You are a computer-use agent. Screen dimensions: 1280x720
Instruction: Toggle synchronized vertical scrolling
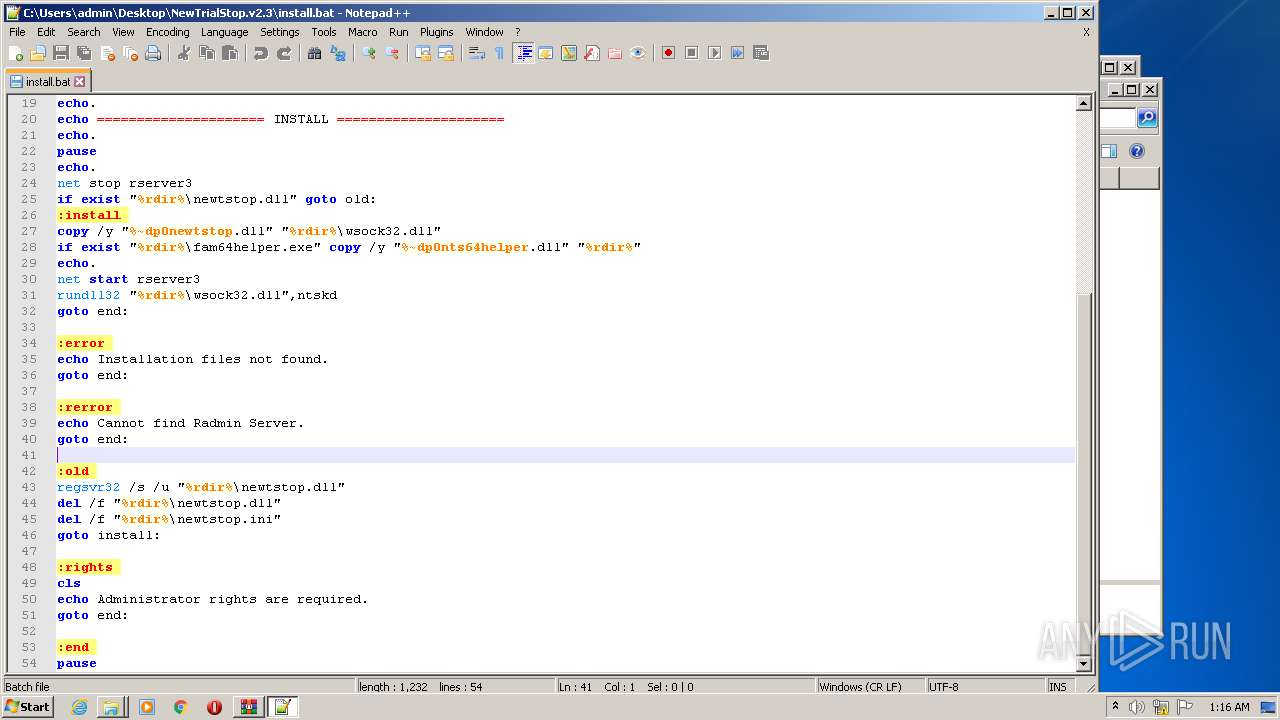point(423,53)
